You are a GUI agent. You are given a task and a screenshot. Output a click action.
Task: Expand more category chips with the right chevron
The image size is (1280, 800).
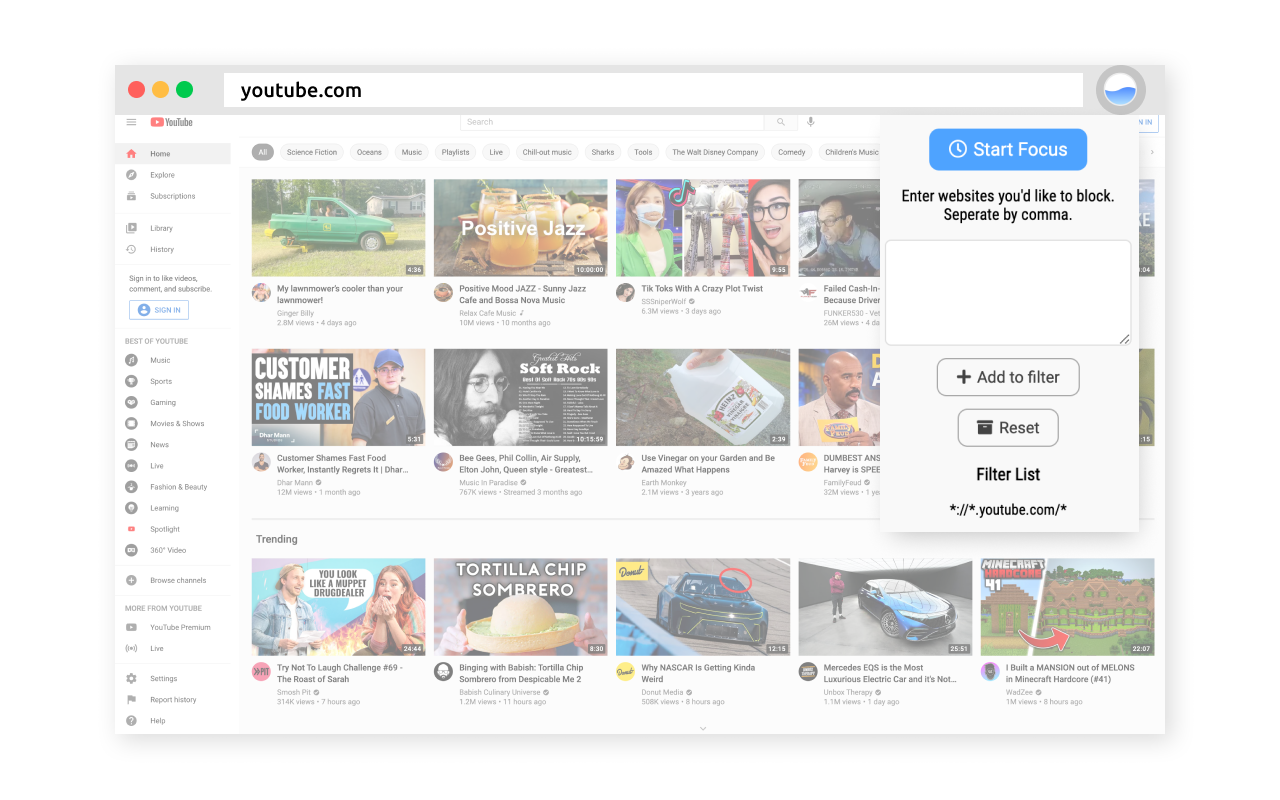pos(1152,151)
